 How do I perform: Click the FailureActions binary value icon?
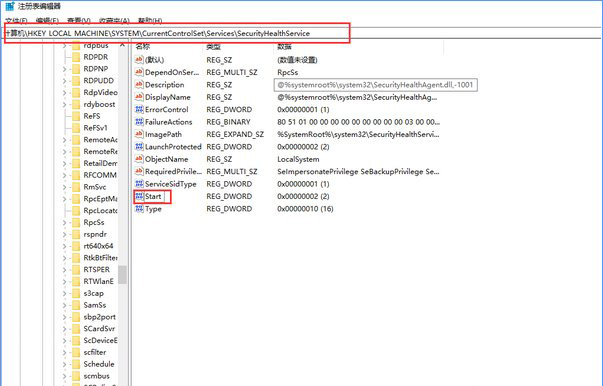139,122
